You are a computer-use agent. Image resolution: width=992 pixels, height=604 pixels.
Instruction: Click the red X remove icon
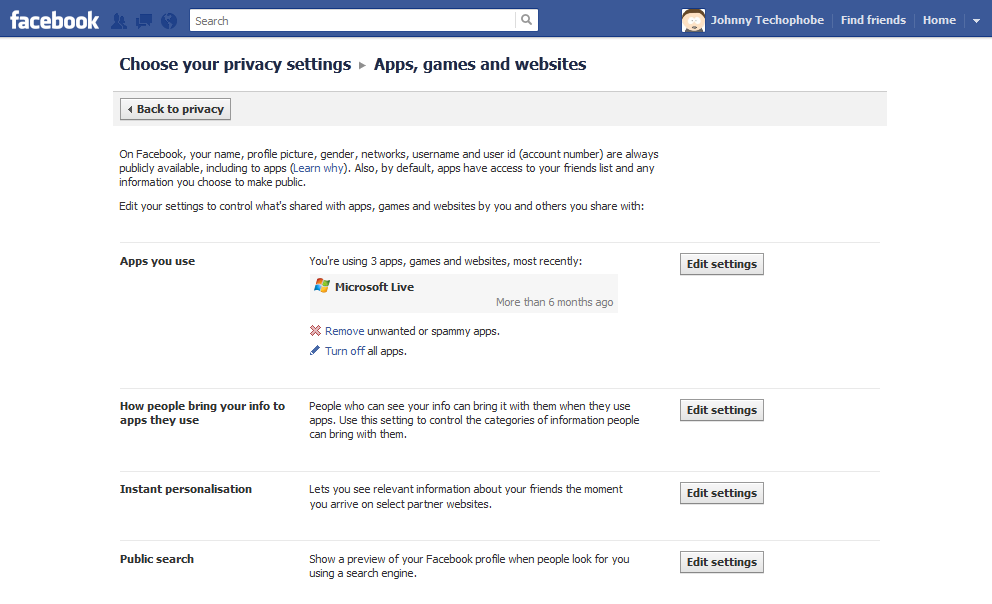pos(315,330)
